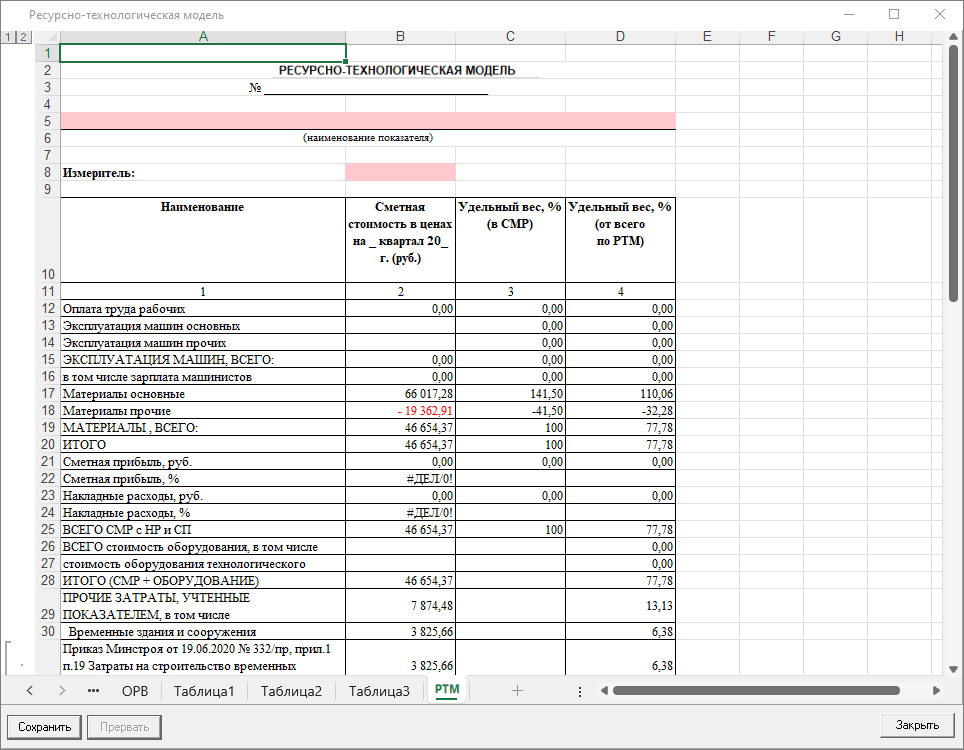
Task: Click the pink indicator name row
Action: pos(367,121)
